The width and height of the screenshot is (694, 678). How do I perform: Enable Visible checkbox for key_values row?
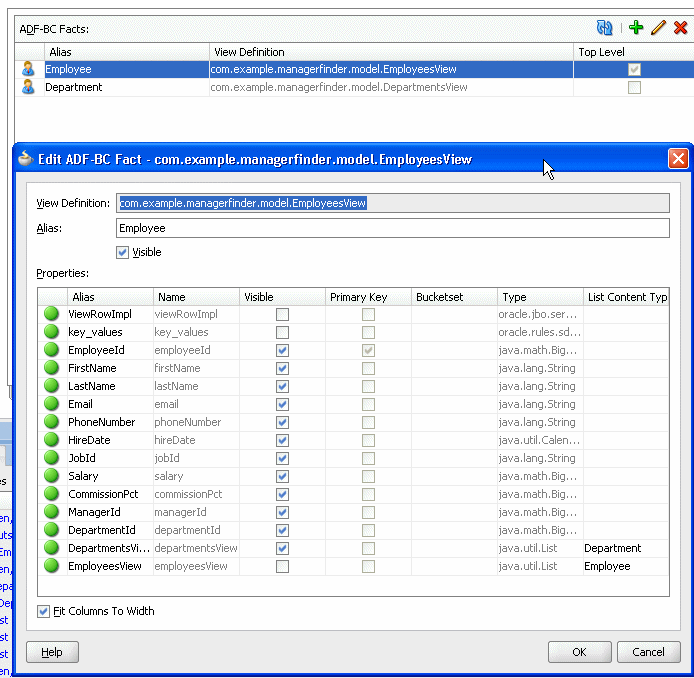[283, 333]
